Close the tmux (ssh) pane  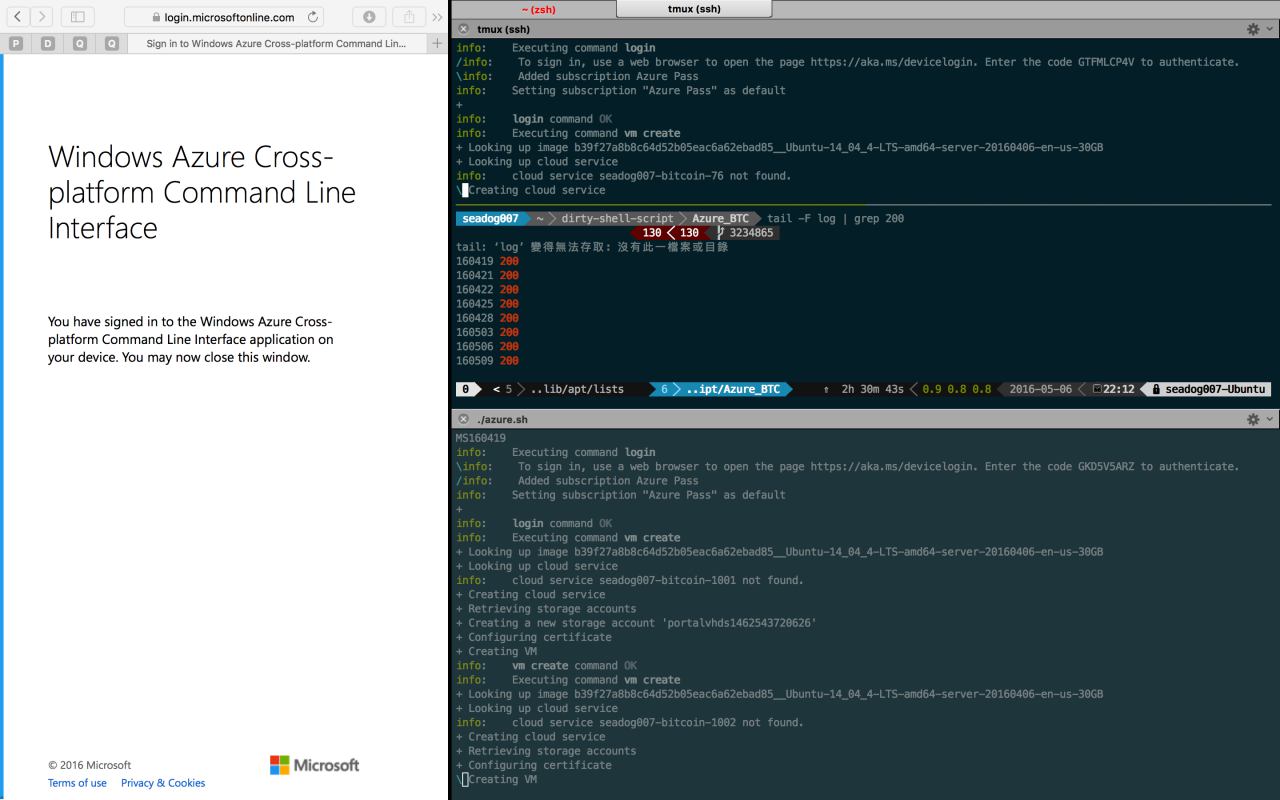click(x=463, y=29)
